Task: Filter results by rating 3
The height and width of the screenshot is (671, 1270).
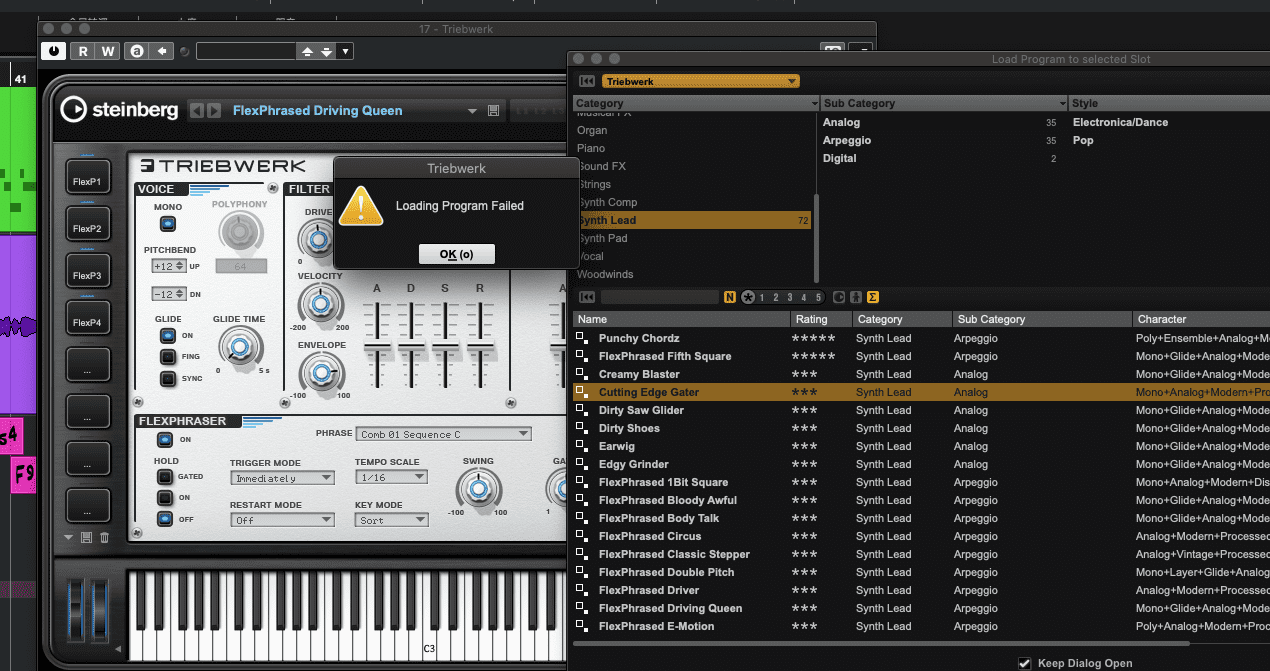Action: click(790, 297)
